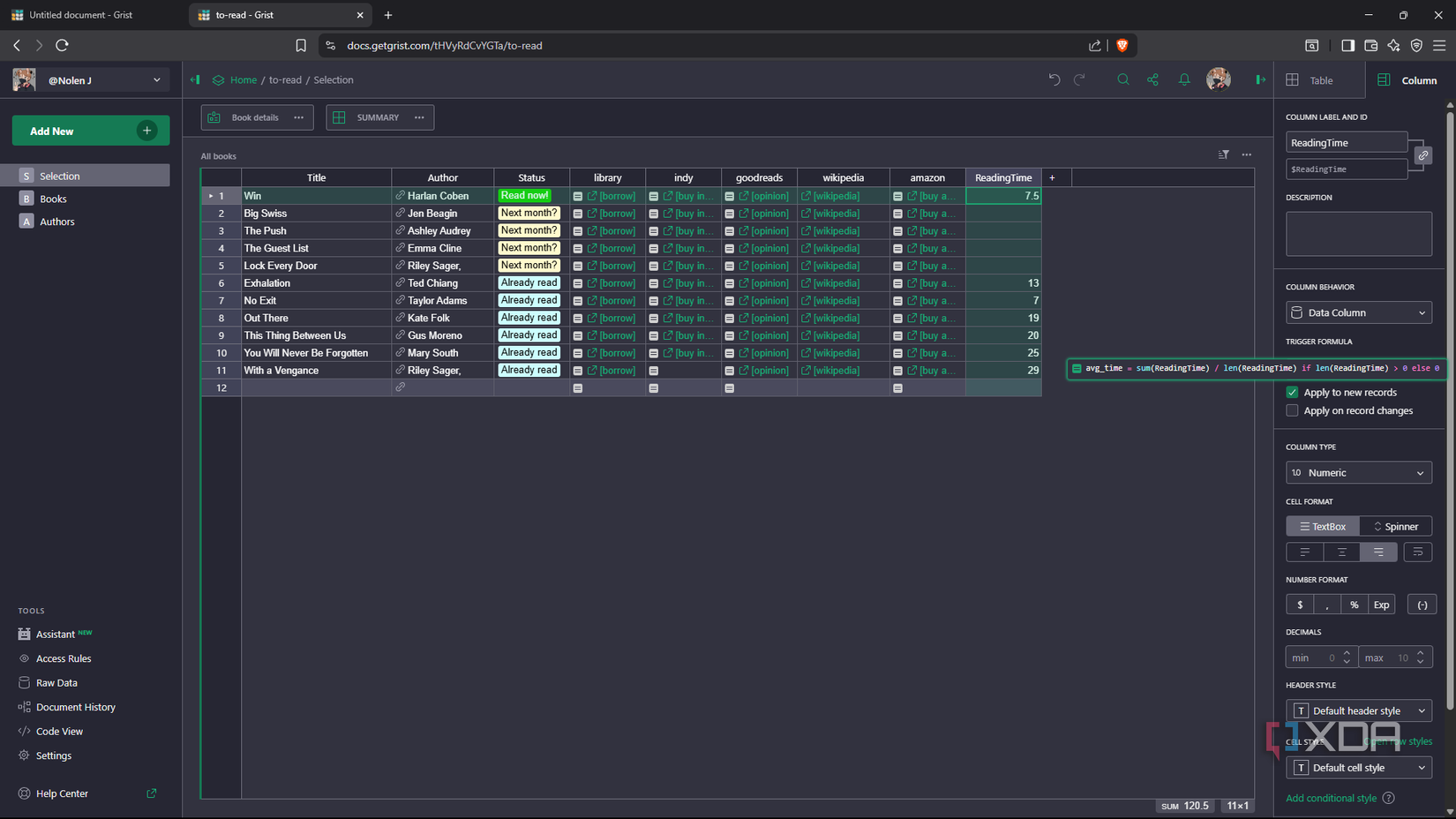Switch cell format to Spinner

[x=1395, y=525]
